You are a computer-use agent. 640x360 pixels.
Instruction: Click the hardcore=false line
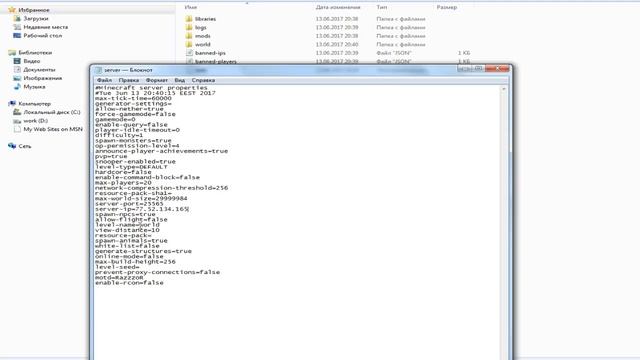tap(123, 172)
